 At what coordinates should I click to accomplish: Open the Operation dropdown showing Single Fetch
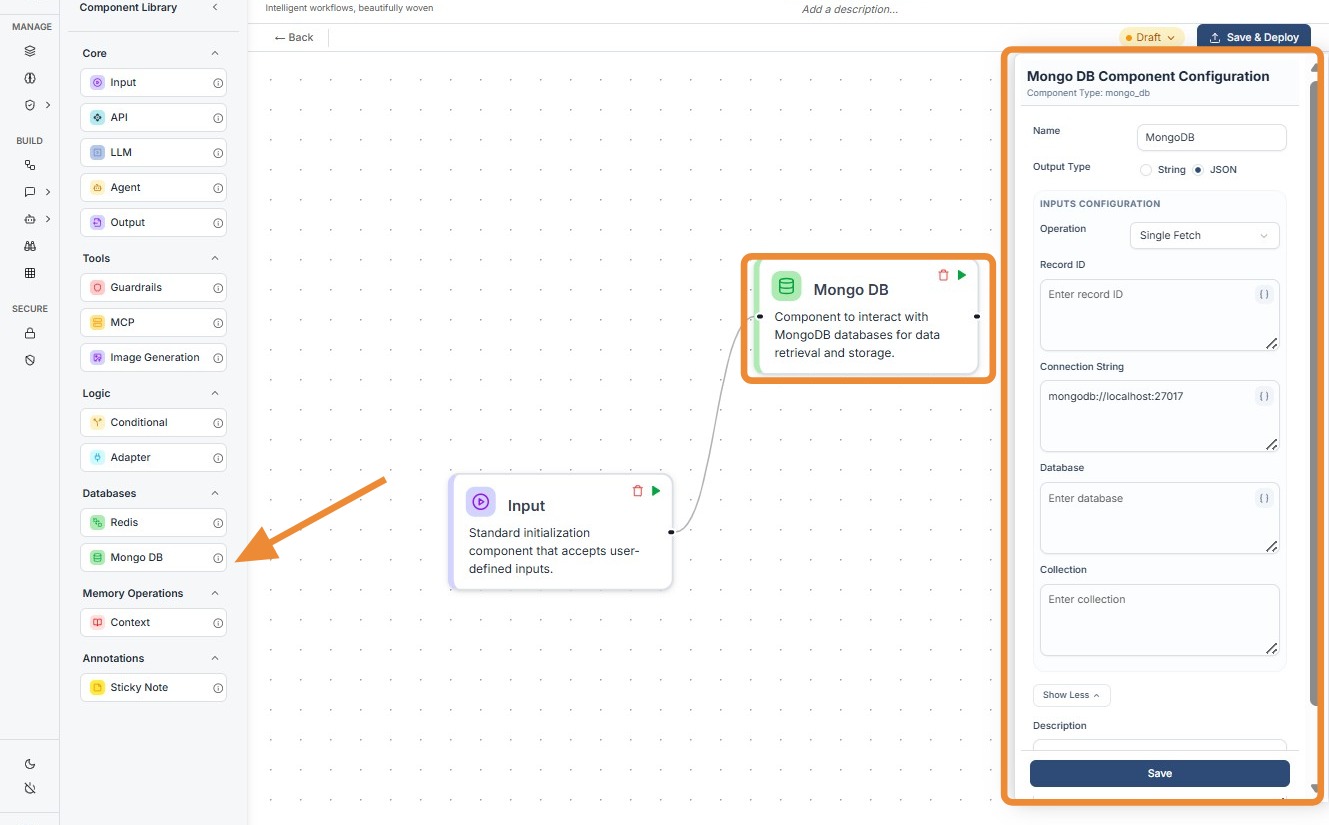pyautogui.click(x=1204, y=236)
